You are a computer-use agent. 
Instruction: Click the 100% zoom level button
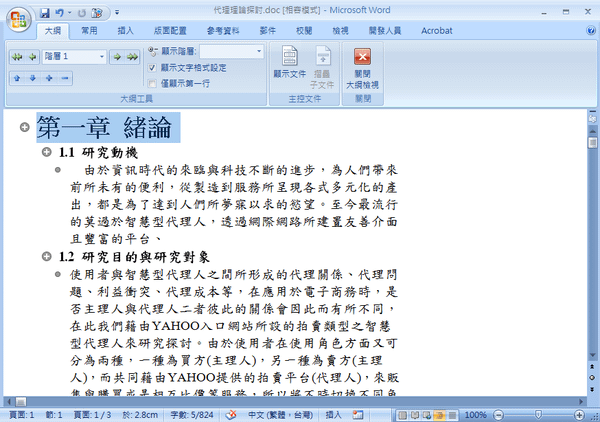click(x=475, y=415)
